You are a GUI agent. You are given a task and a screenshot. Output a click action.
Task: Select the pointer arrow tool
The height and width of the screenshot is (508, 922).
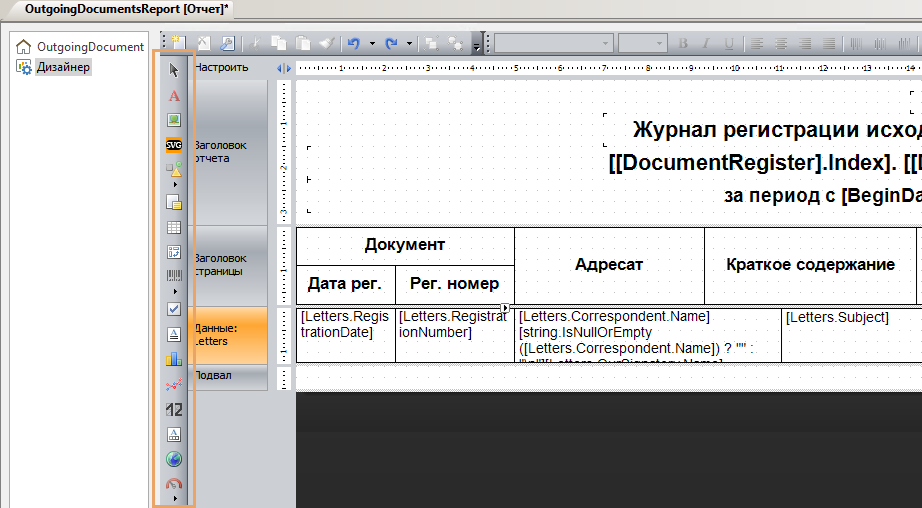[x=174, y=70]
